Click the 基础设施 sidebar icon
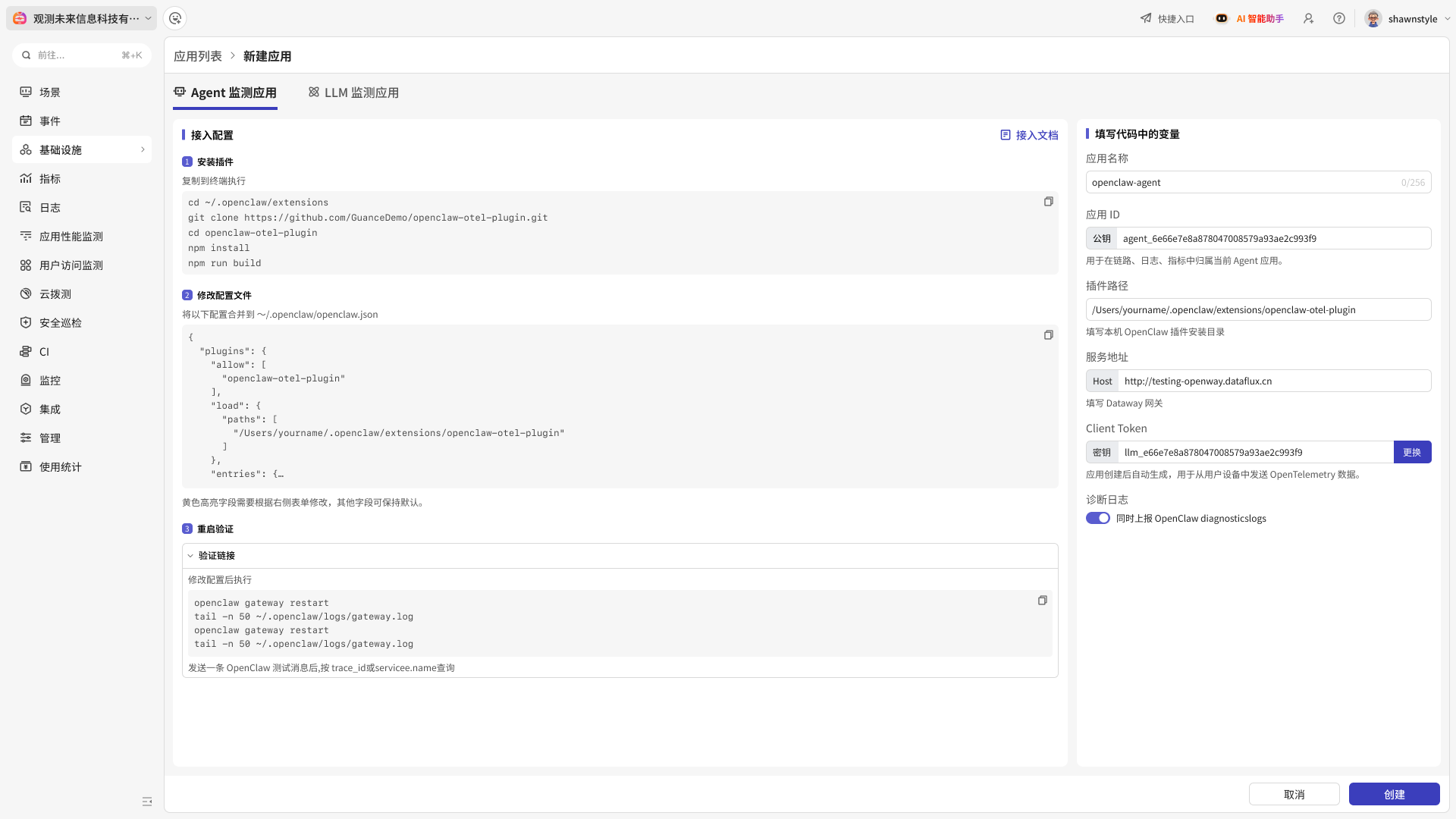Viewport: 1456px width, 819px height. point(26,149)
